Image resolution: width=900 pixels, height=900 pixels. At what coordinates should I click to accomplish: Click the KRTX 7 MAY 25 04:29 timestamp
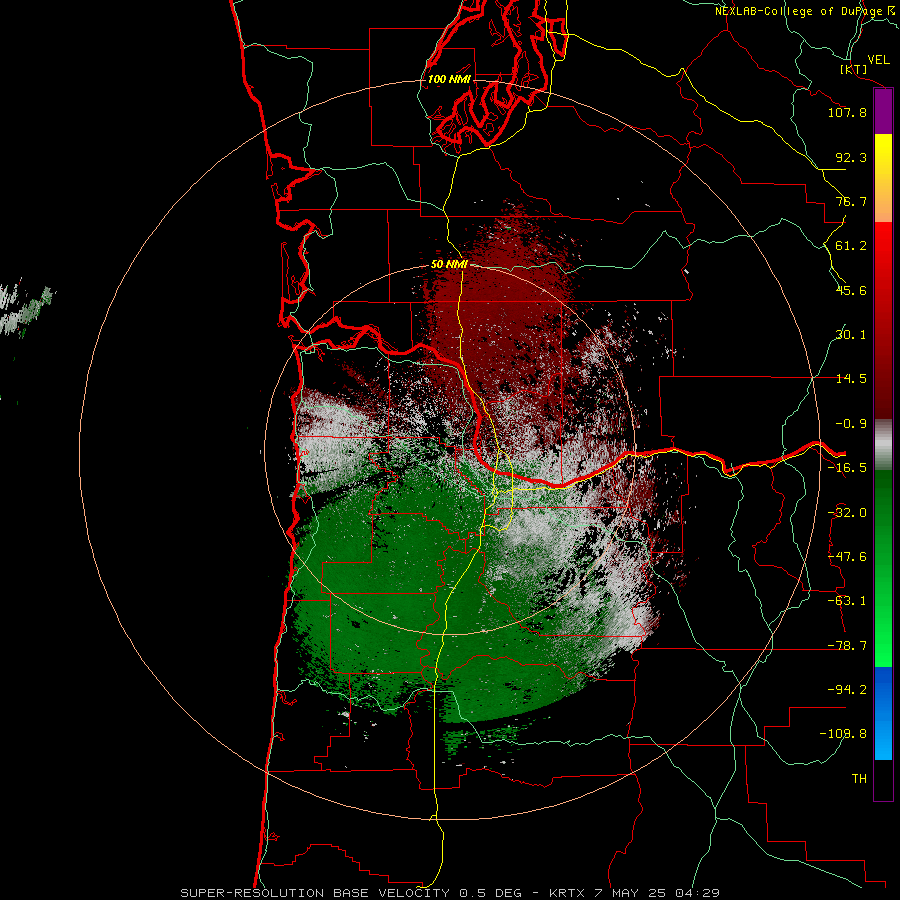(634, 893)
